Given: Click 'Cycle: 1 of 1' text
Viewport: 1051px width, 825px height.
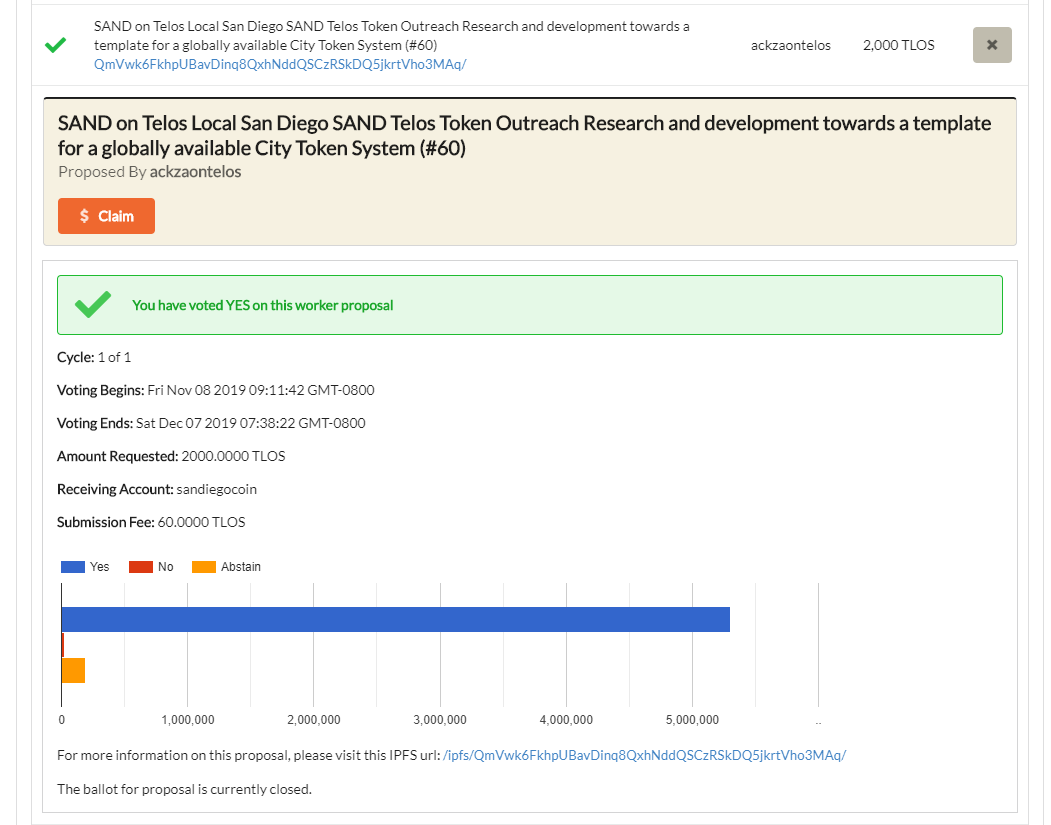Looking at the screenshot, I should coord(94,357).
